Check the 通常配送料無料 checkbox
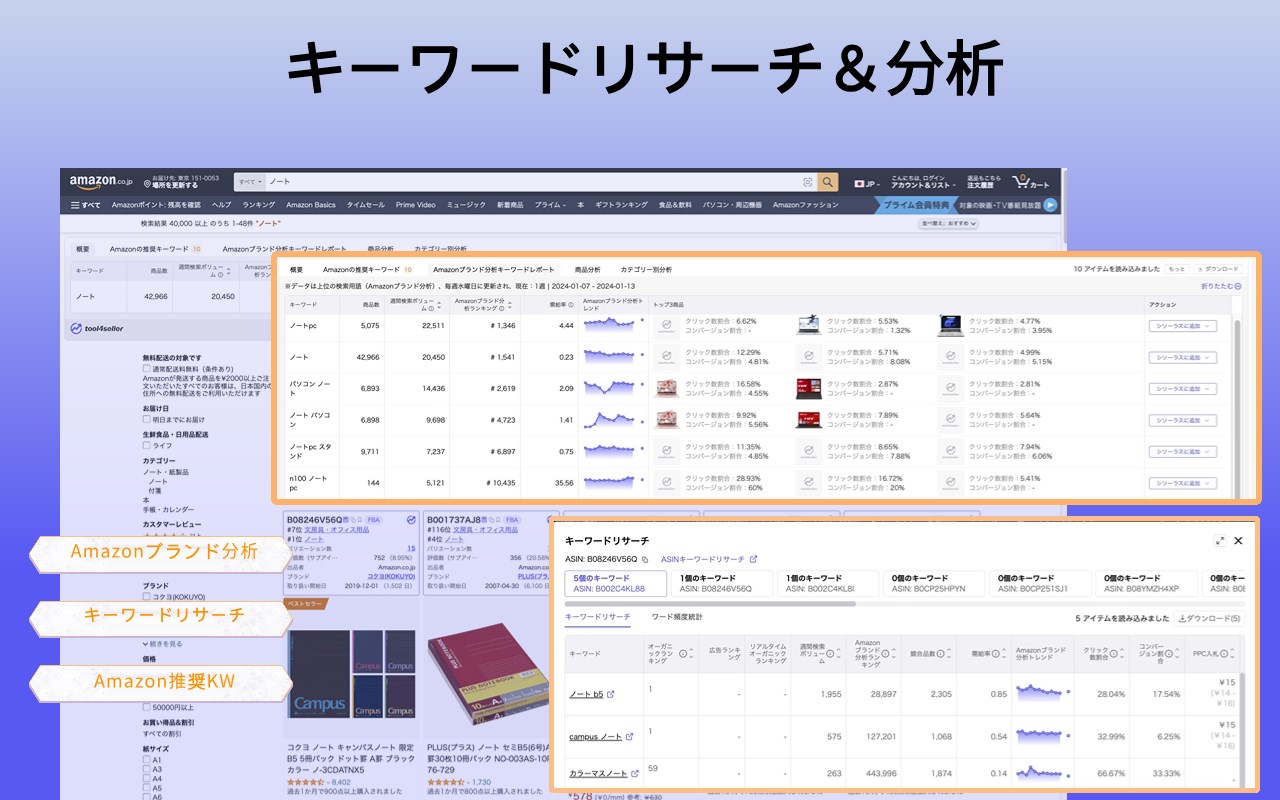This screenshot has width=1280, height=800. click(147, 368)
